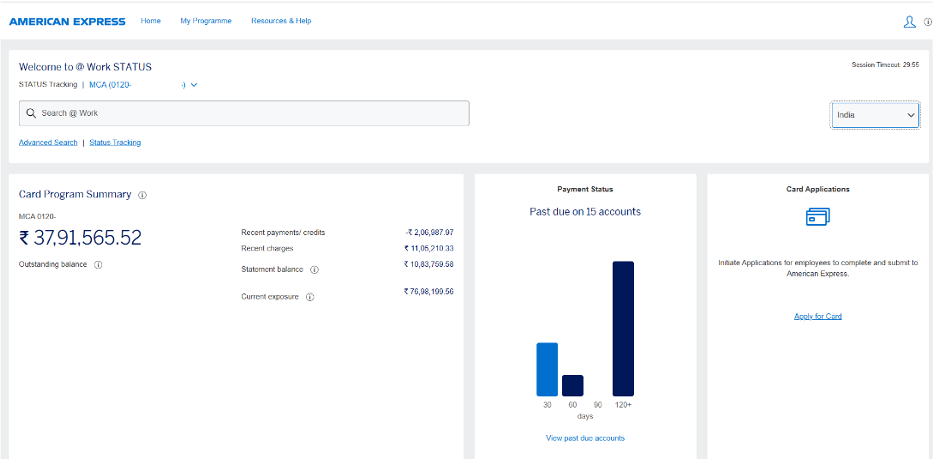Click info icon beside Statement balance
The height and width of the screenshot is (460, 933).
(x=314, y=270)
